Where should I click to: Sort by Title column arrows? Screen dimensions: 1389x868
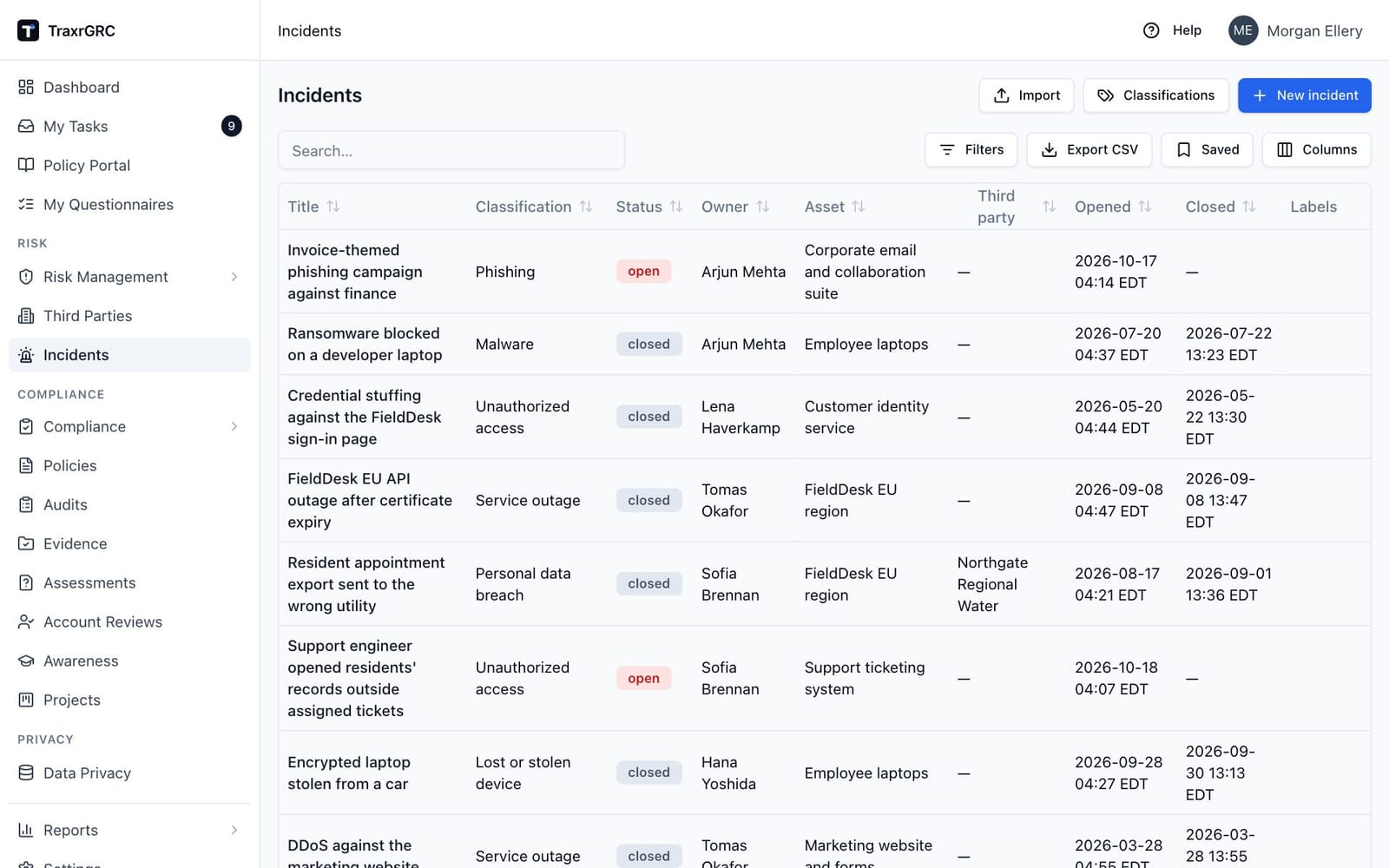pos(332,207)
